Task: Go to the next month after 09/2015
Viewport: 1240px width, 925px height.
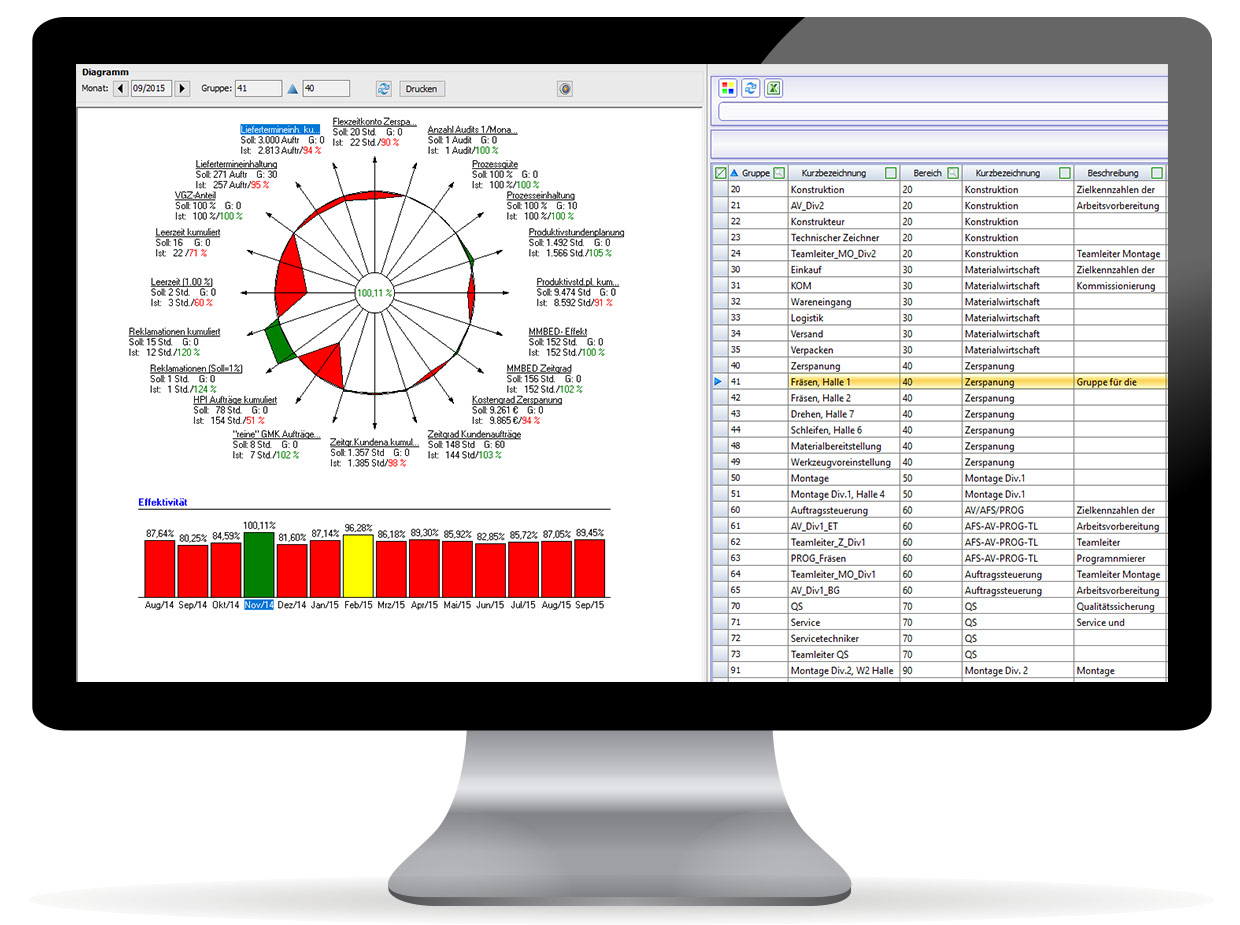Action: [182, 89]
